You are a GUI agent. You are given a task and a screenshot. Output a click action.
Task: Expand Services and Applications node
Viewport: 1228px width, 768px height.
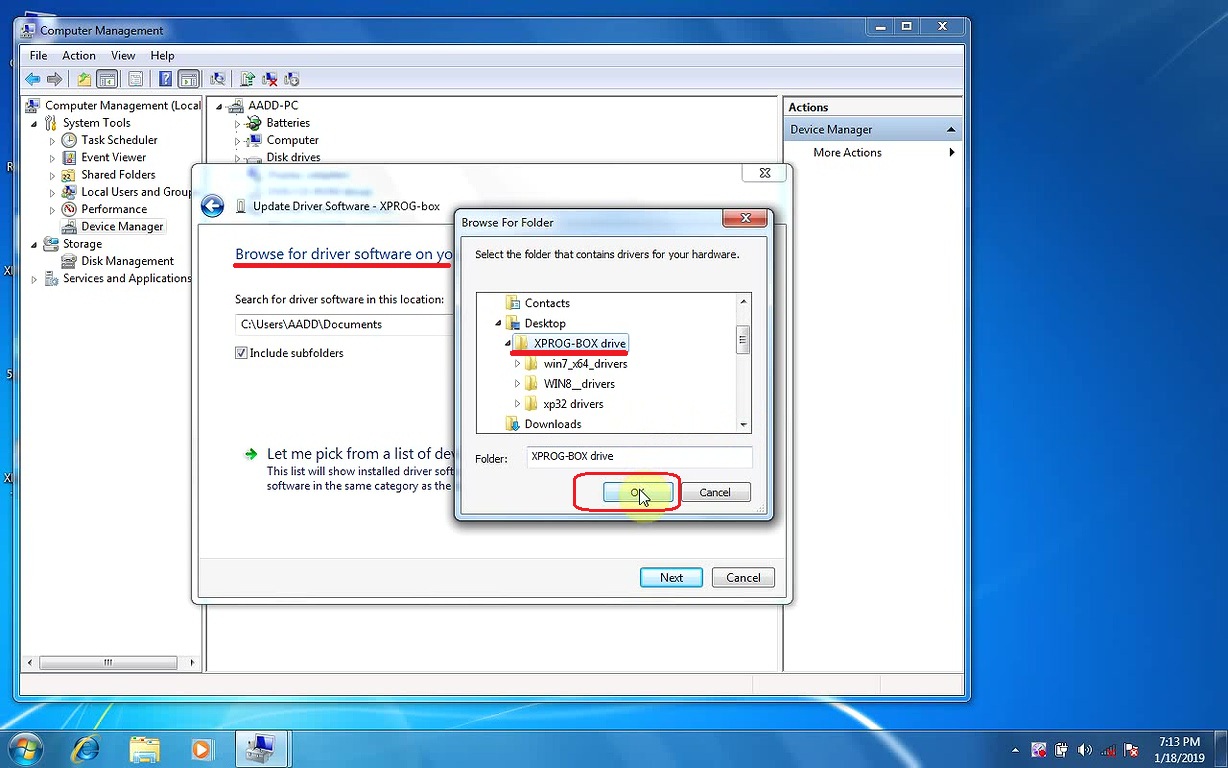coord(34,279)
